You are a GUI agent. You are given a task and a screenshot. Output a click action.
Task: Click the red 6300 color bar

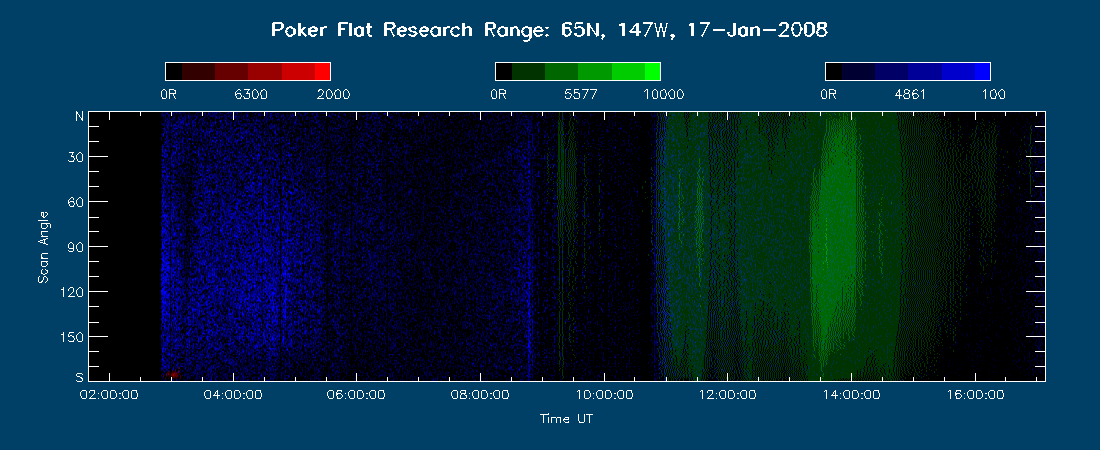(248, 72)
